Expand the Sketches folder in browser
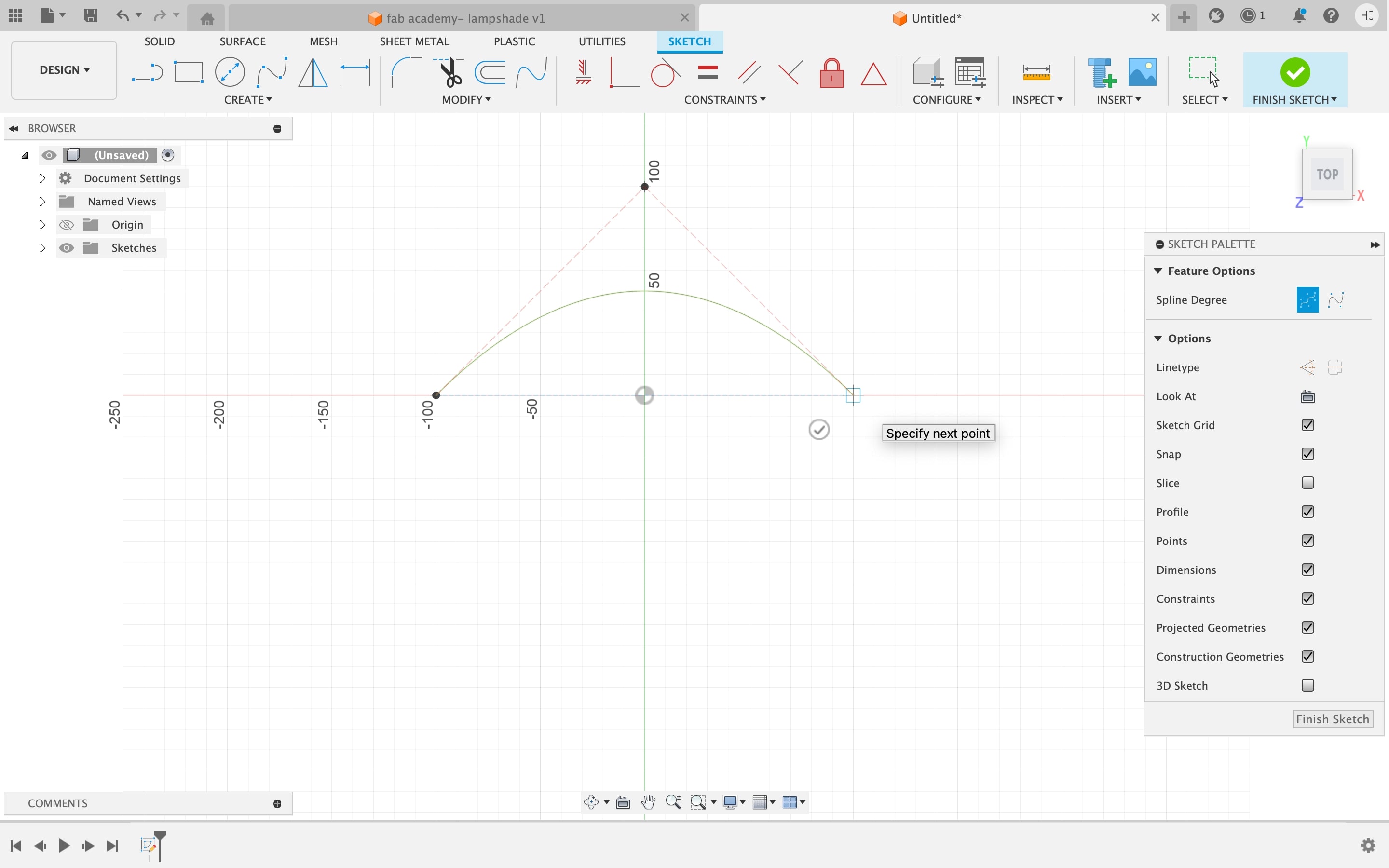 42,248
